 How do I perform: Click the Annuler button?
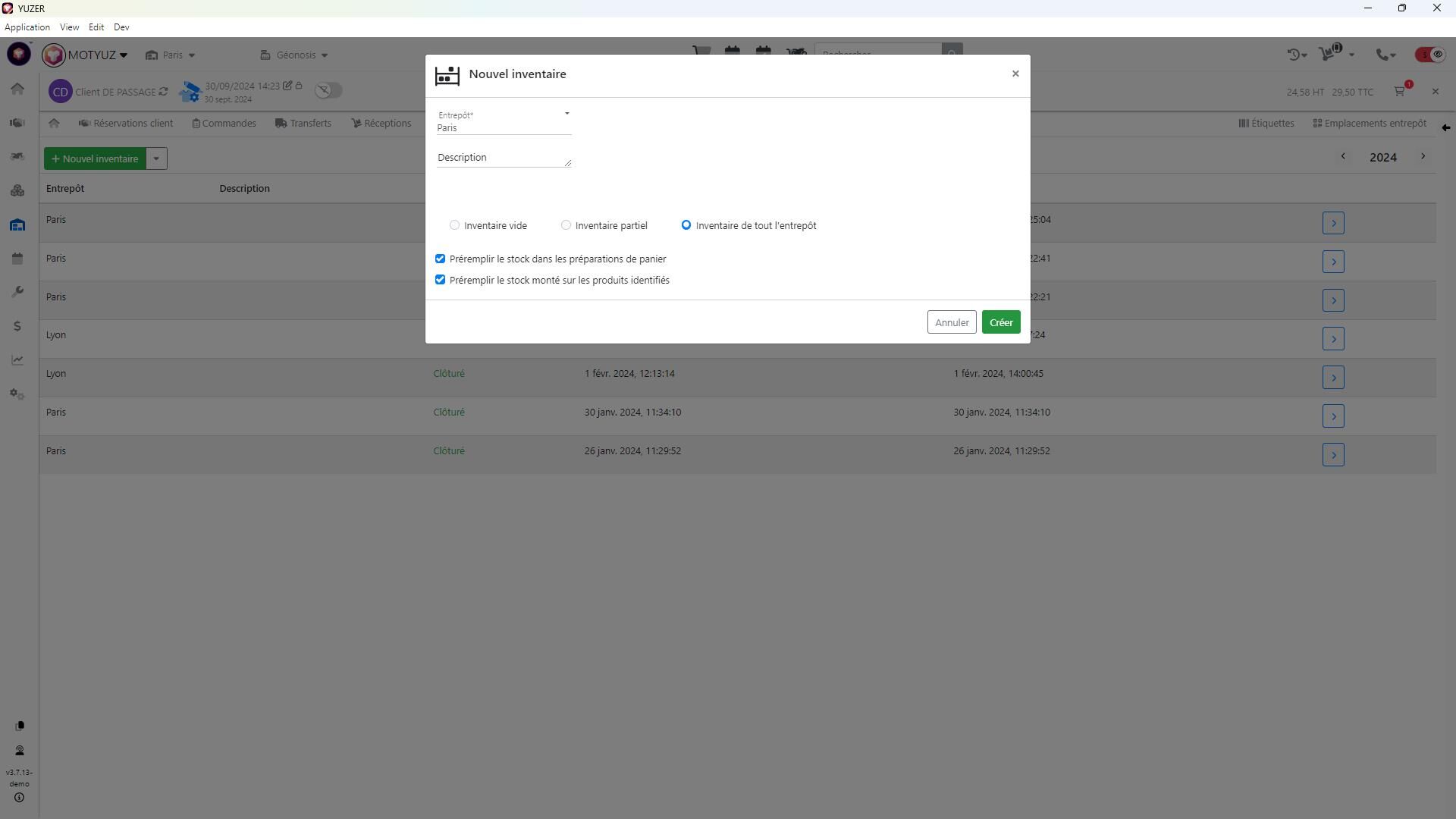tap(951, 323)
